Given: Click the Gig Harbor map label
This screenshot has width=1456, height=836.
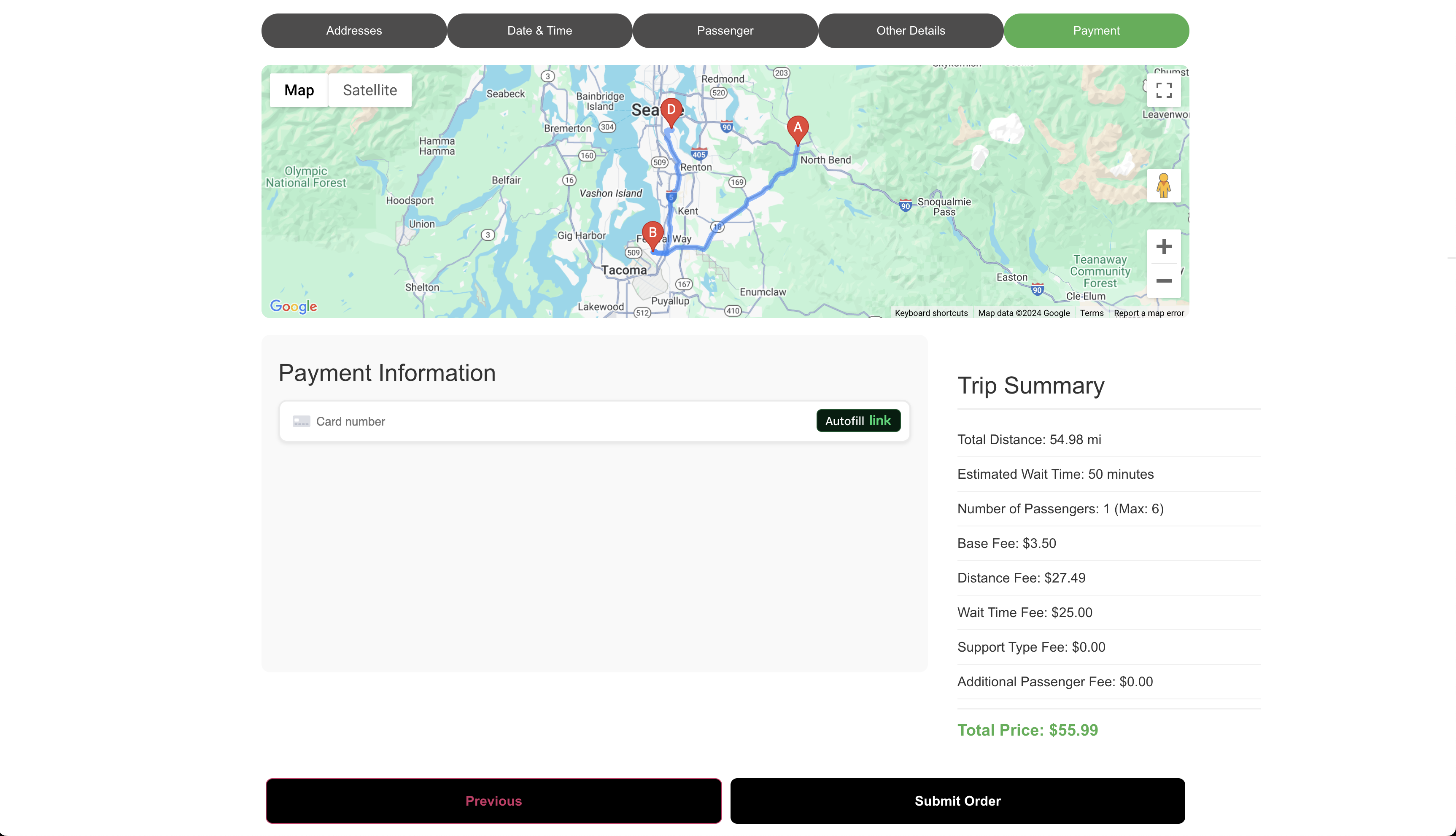Looking at the screenshot, I should click(x=582, y=235).
